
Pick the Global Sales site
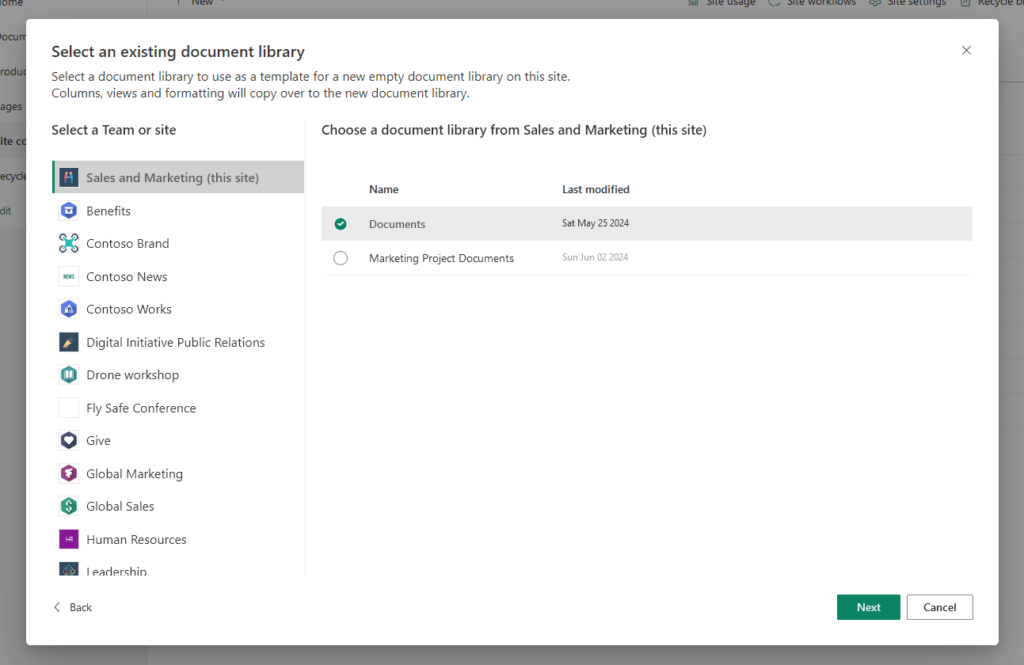point(178,506)
